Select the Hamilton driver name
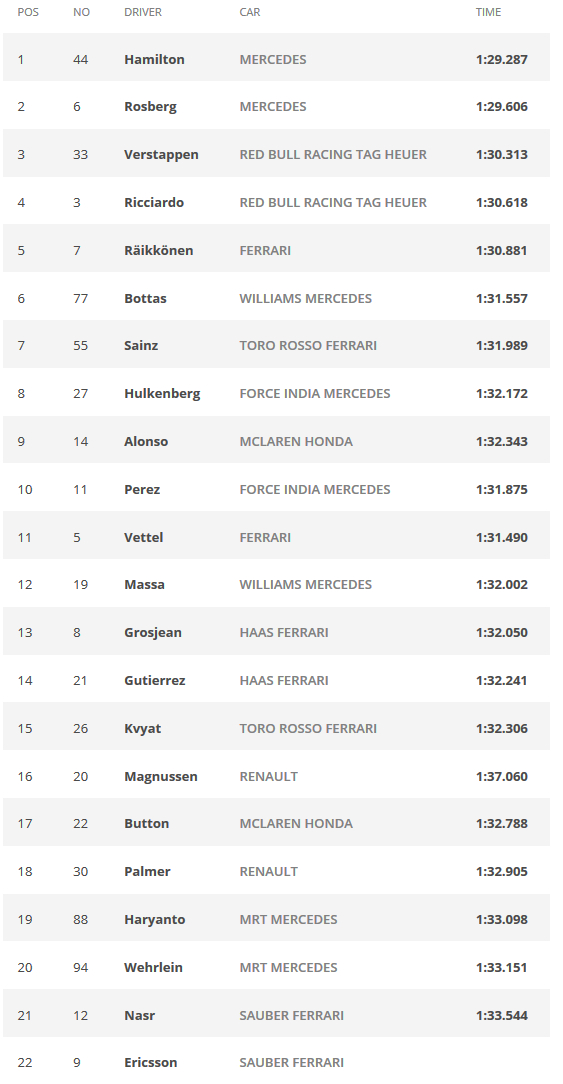The height and width of the screenshot is (1084, 563). pyautogui.click(x=154, y=59)
